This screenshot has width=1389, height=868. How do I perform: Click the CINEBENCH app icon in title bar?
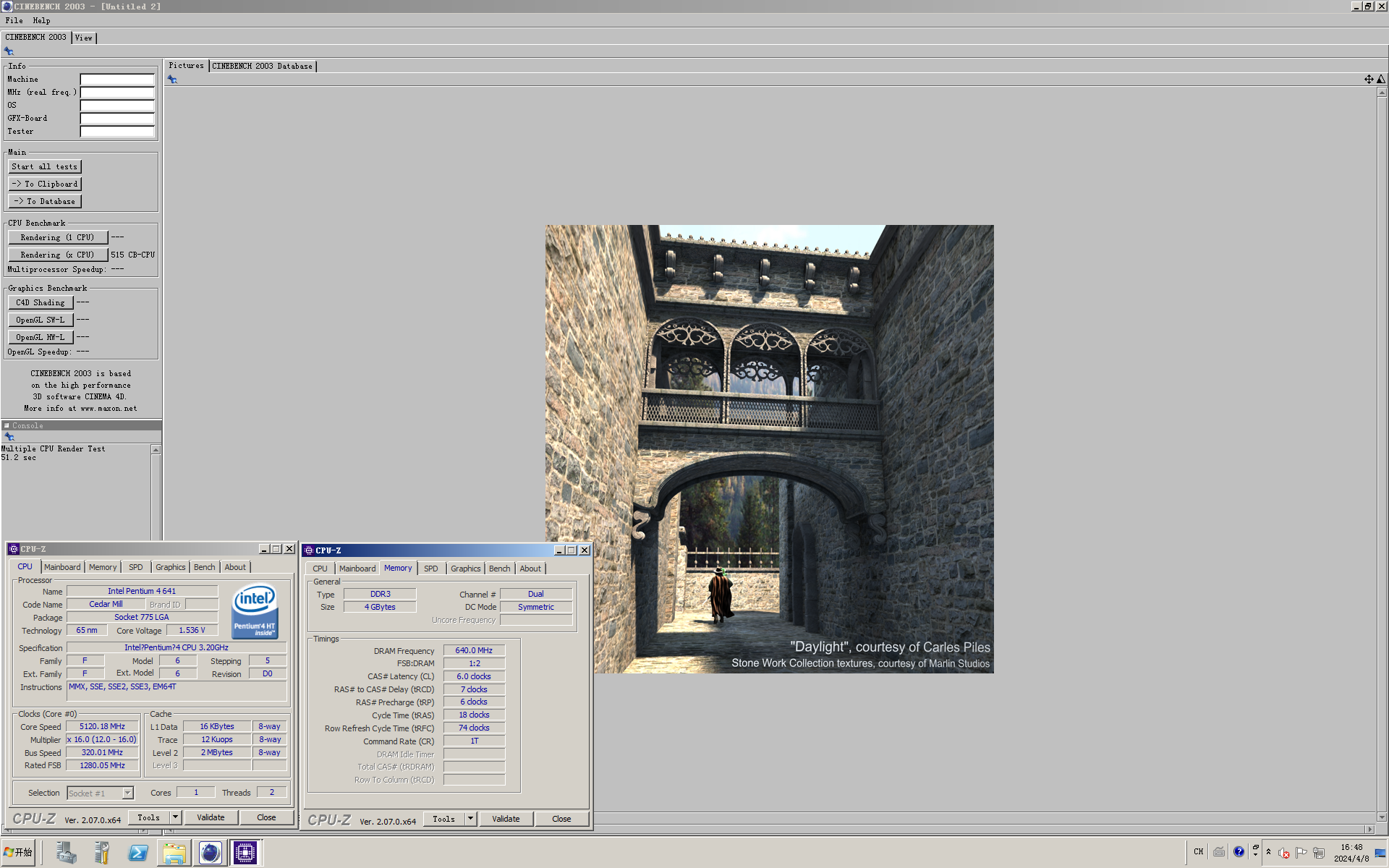tap(7, 7)
